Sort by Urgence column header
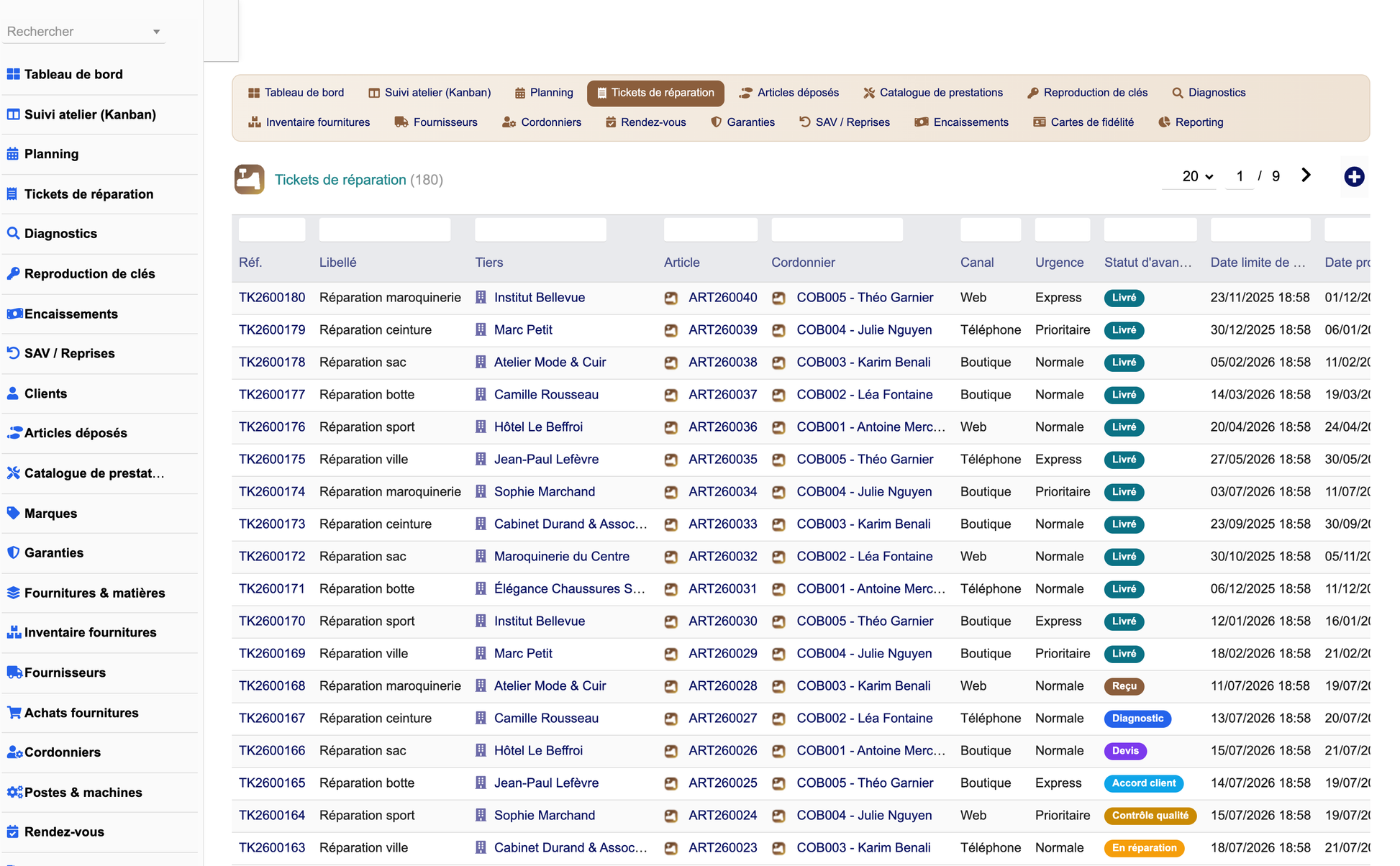1400x866 pixels. (1059, 263)
